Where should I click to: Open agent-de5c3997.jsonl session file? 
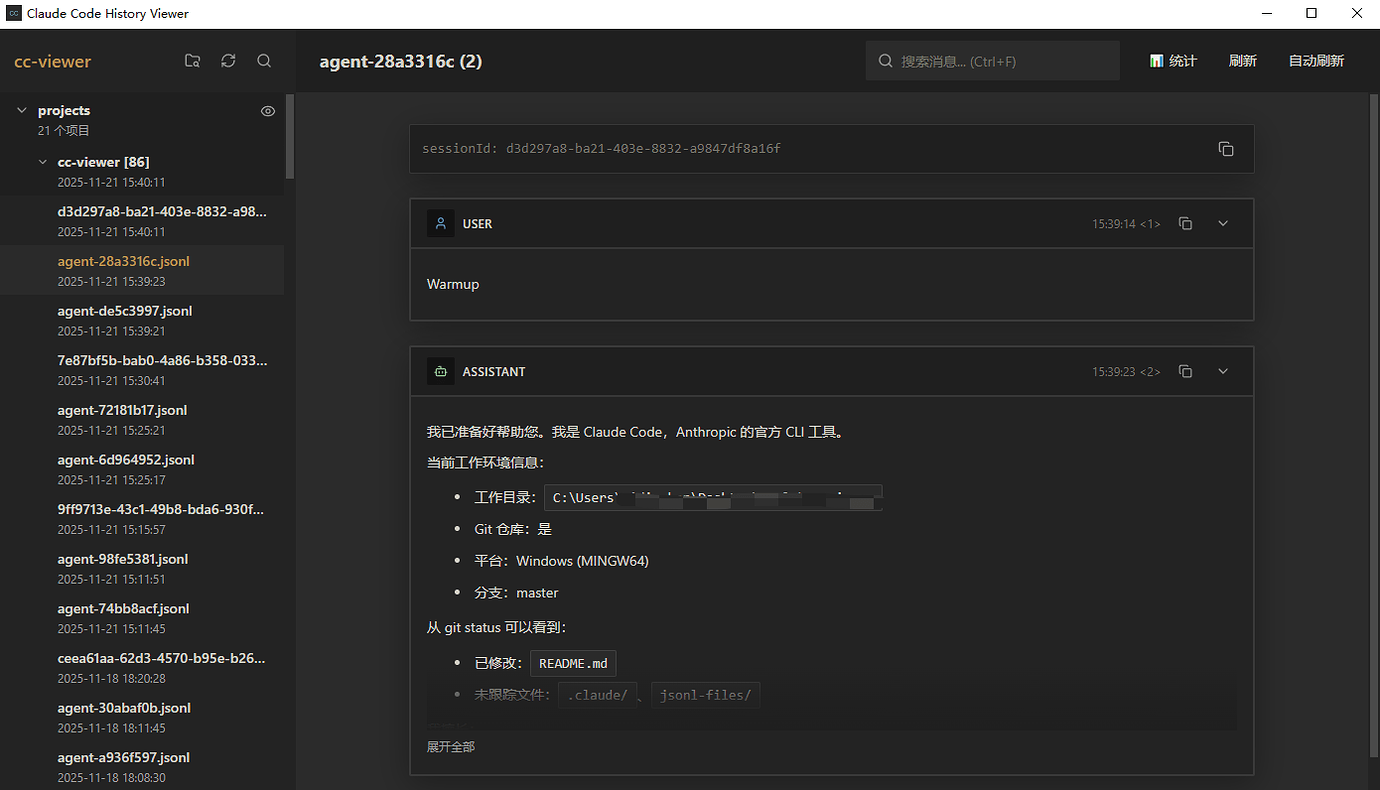[x=142, y=320]
